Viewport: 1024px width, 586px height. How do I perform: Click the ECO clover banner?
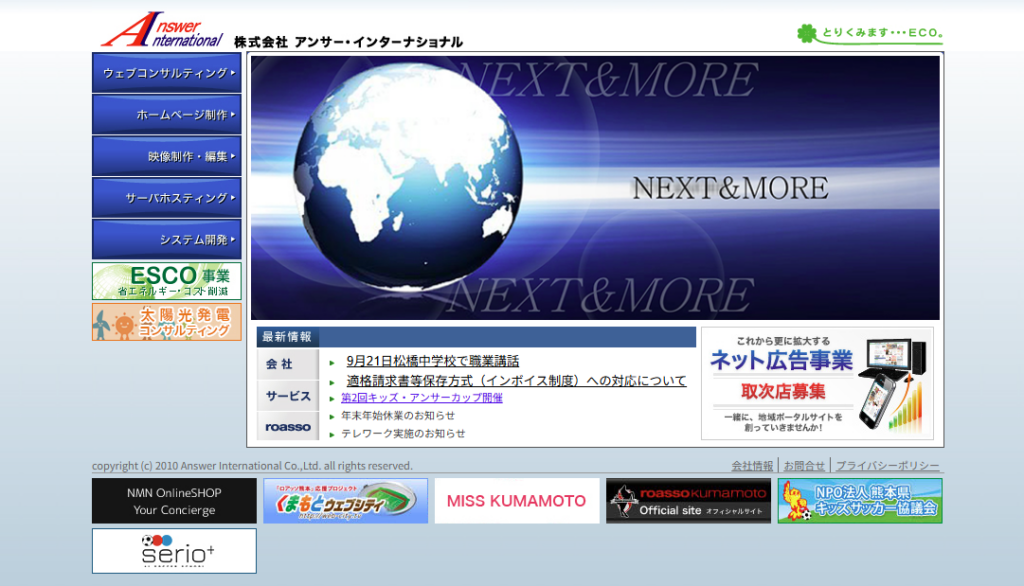[869, 33]
